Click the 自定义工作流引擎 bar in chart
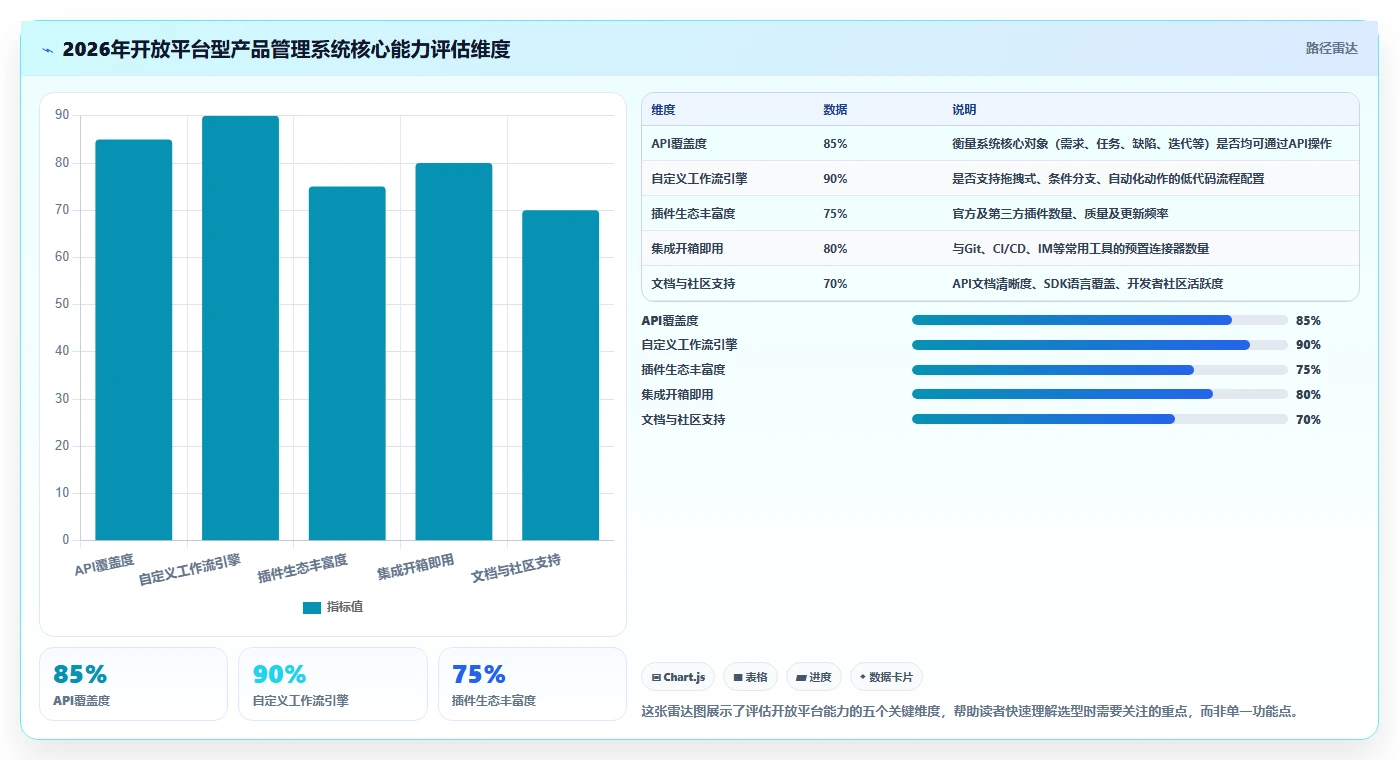 point(240,328)
